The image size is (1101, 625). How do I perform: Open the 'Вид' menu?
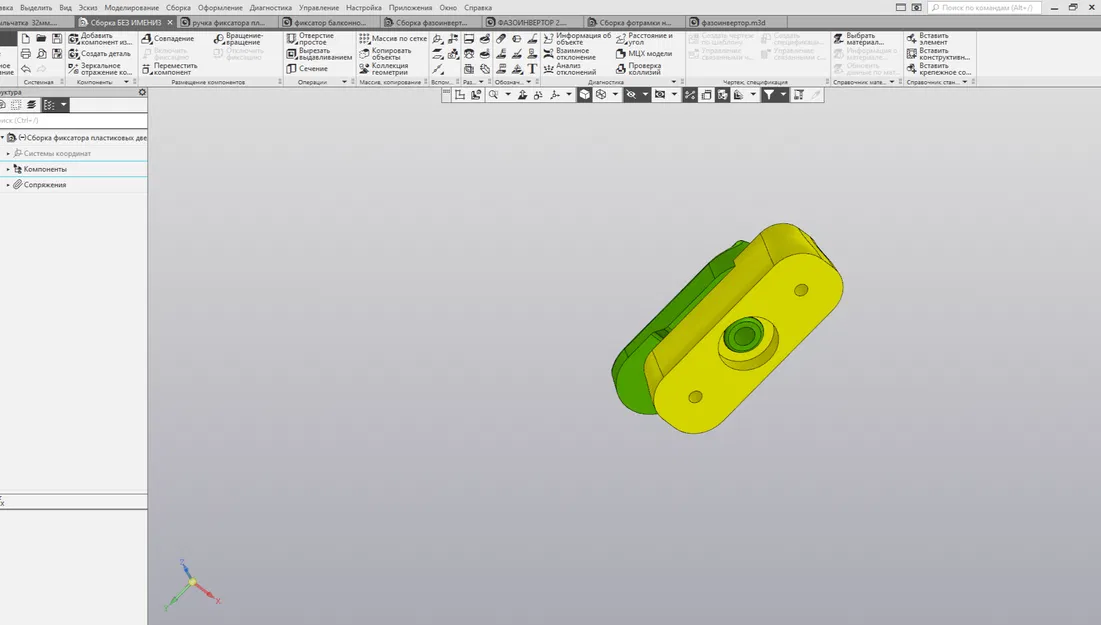(x=65, y=8)
